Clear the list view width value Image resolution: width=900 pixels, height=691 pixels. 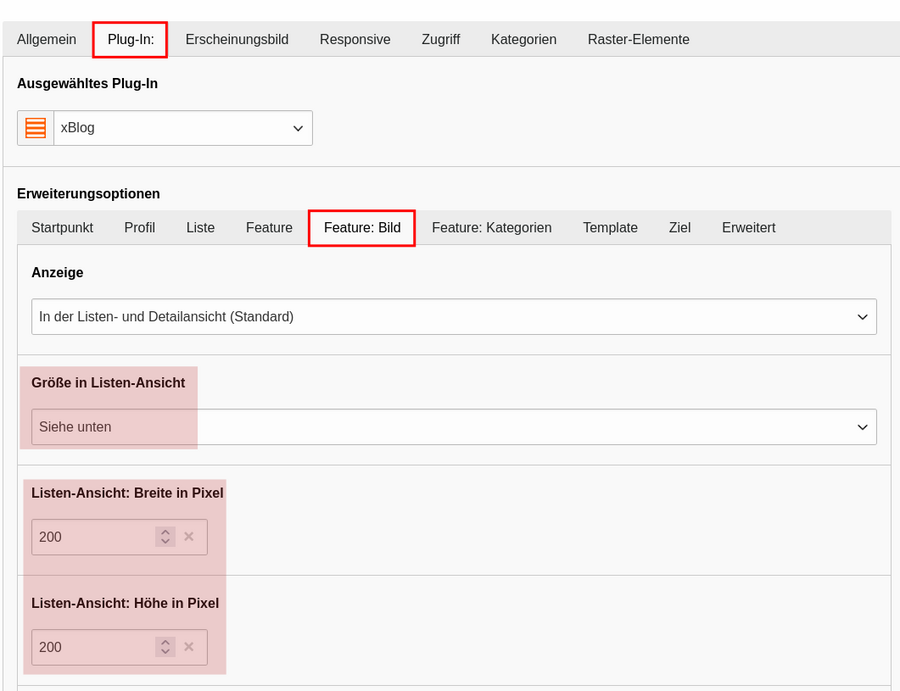189,537
